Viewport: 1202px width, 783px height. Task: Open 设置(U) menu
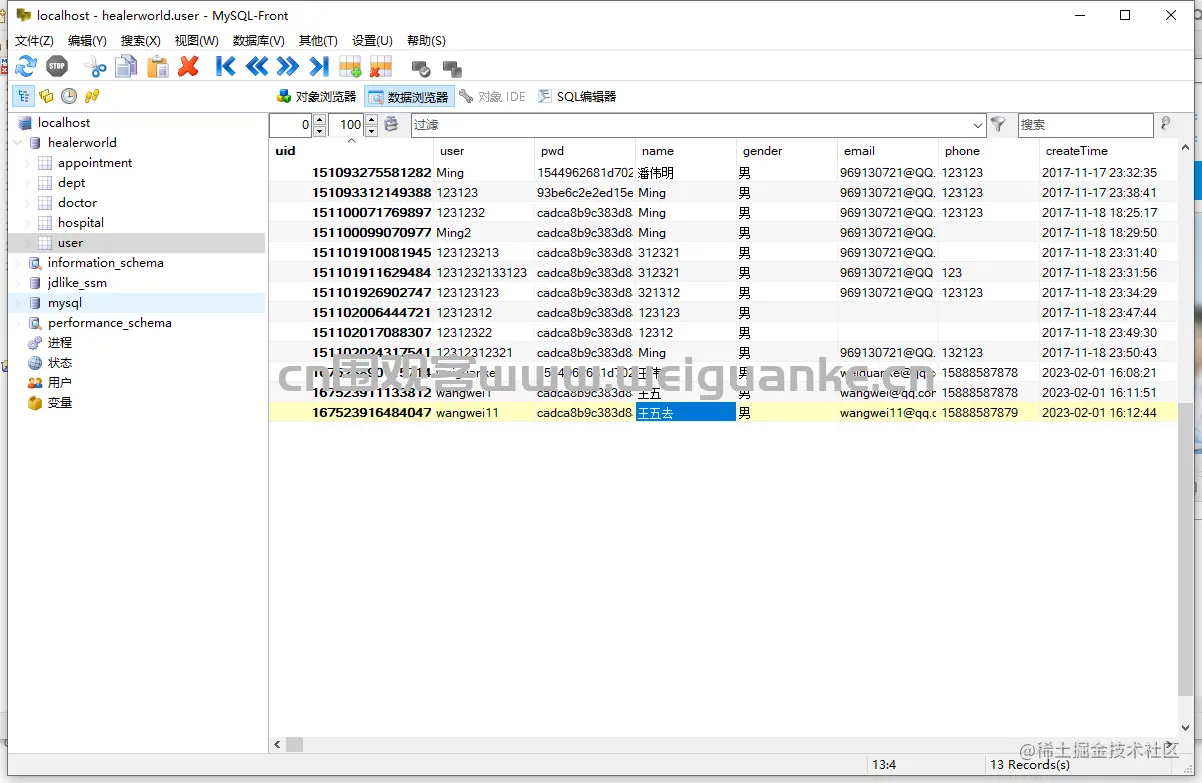point(372,40)
